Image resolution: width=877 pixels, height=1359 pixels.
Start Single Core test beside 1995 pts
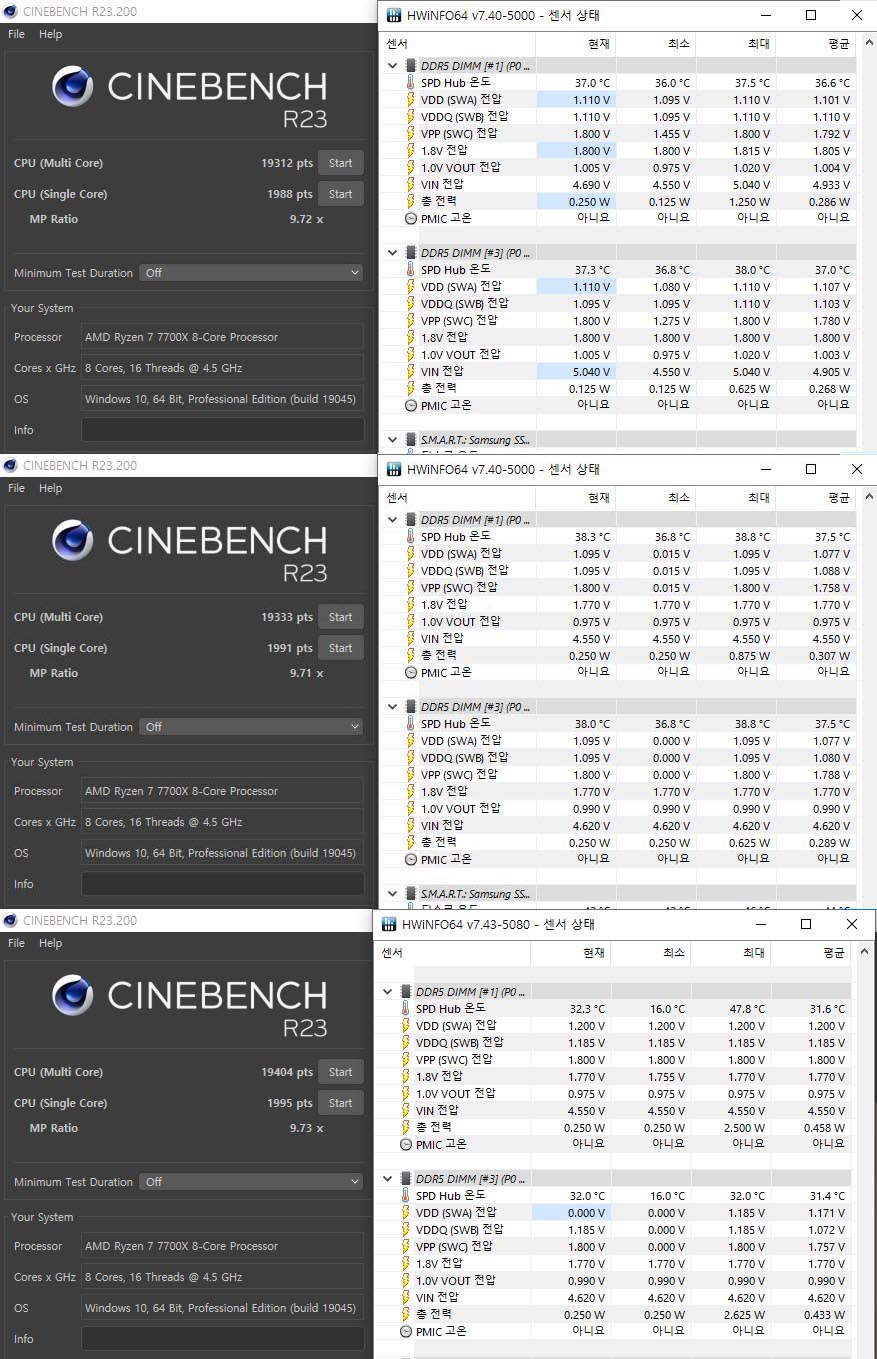click(340, 1103)
